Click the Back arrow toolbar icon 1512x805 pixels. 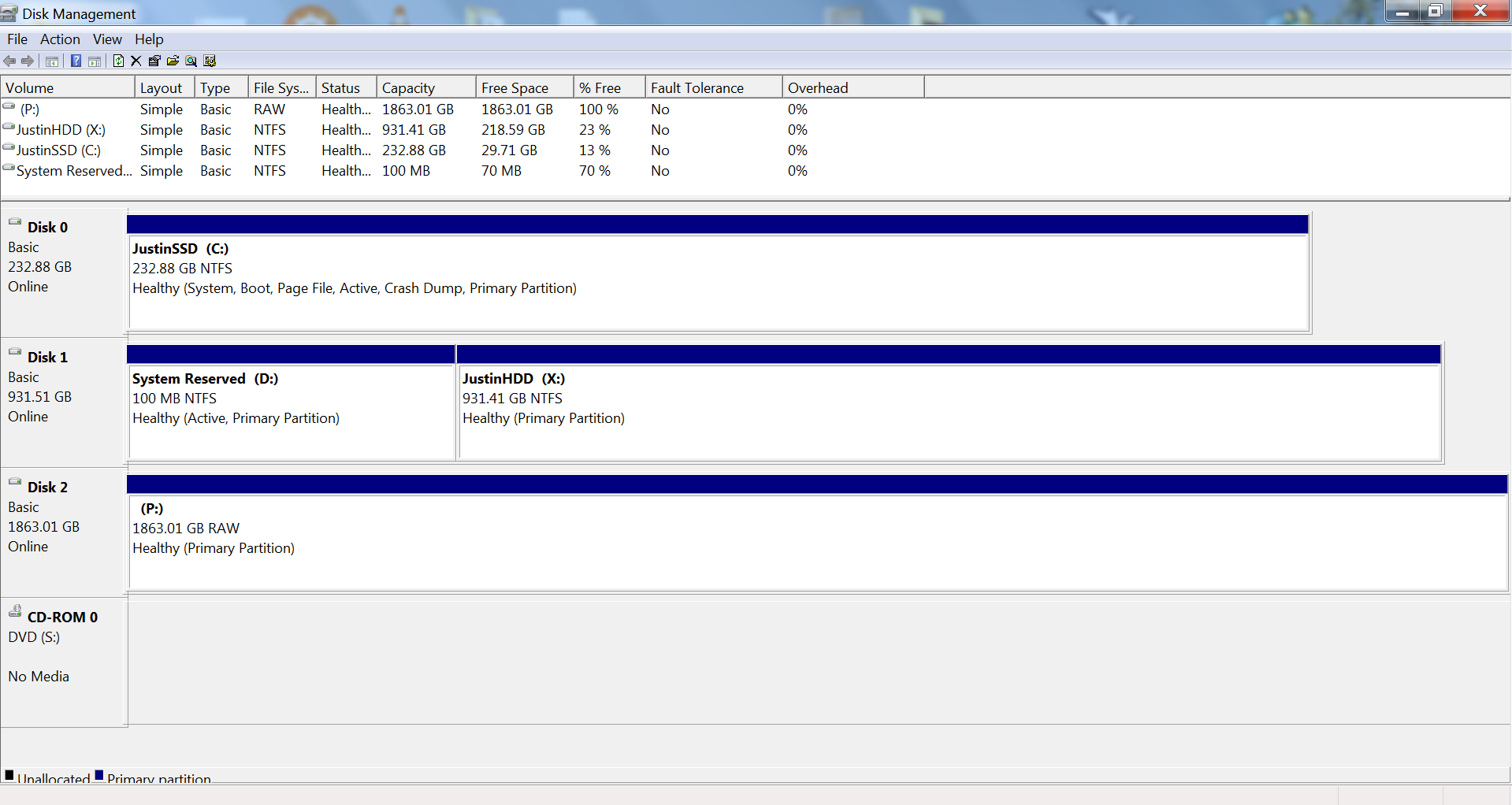[x=9, y=61]
